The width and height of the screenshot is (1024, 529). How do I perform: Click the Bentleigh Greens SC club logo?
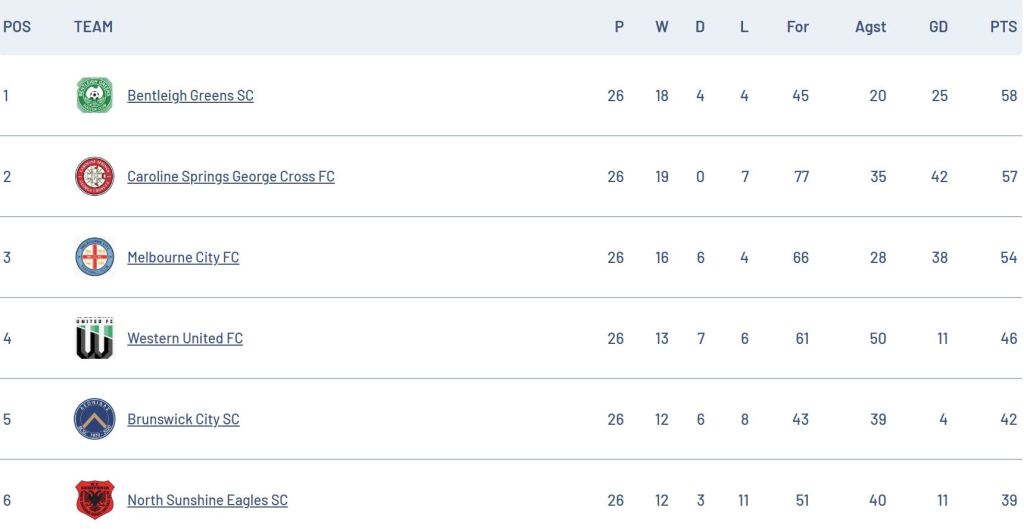click(95, 96)
